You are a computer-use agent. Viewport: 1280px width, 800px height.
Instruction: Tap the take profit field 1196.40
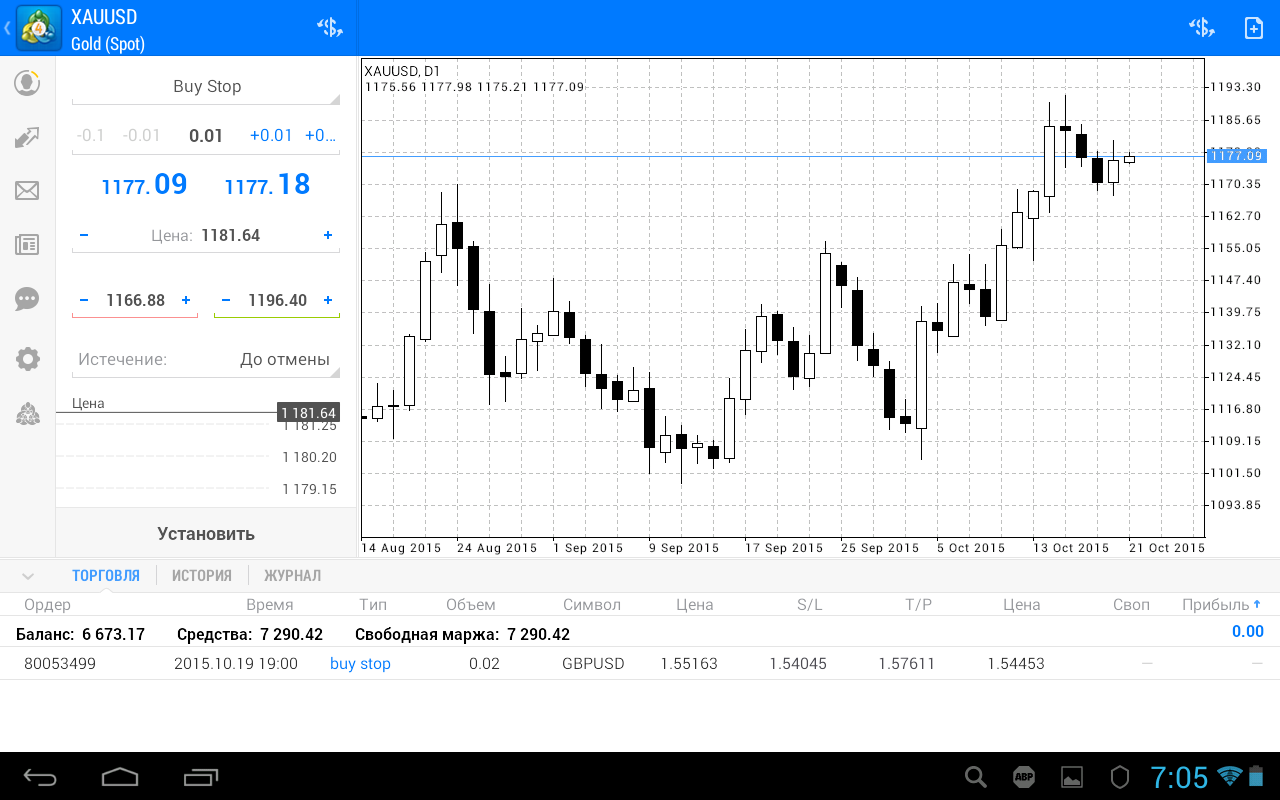(x=277, y=300)
